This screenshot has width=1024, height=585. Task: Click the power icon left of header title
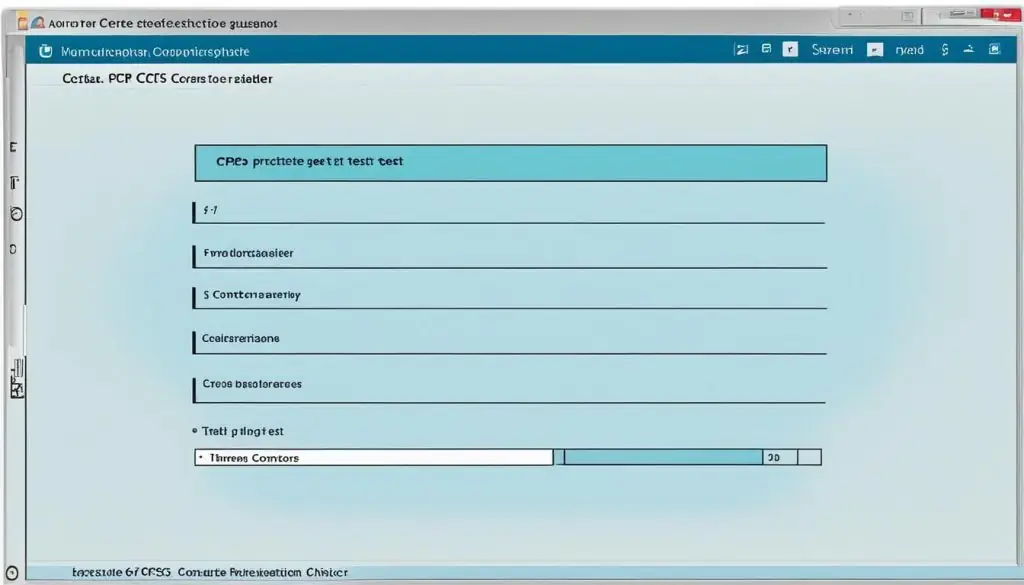point(45,50)
